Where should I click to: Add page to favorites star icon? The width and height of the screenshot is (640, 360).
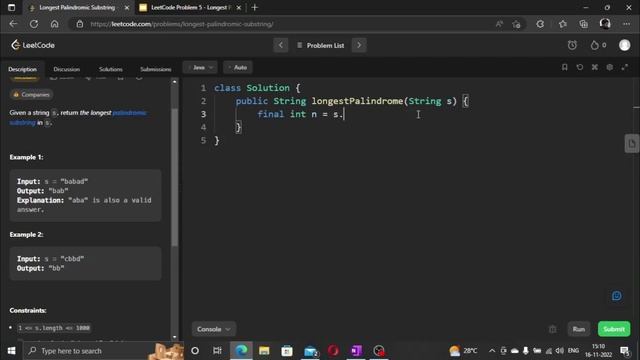click(517, 24)
